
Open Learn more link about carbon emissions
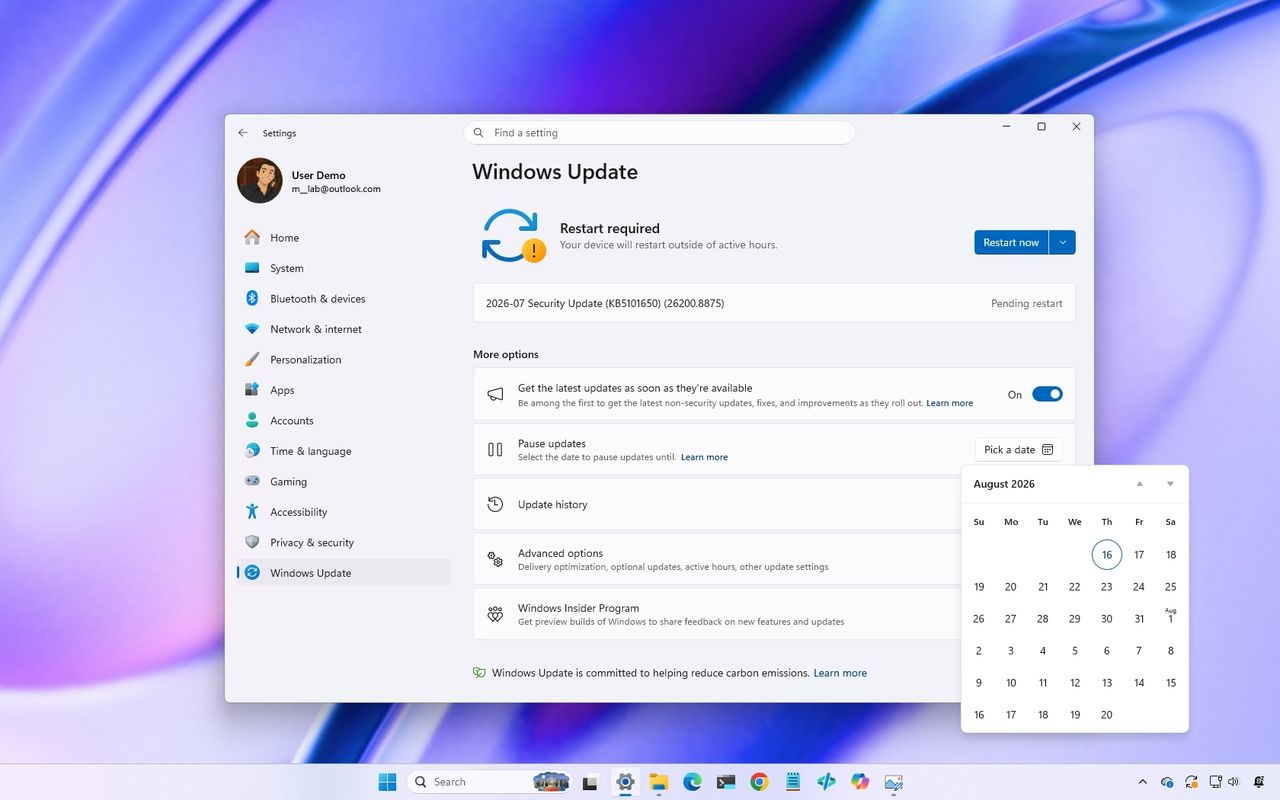(x=840, y=673)
